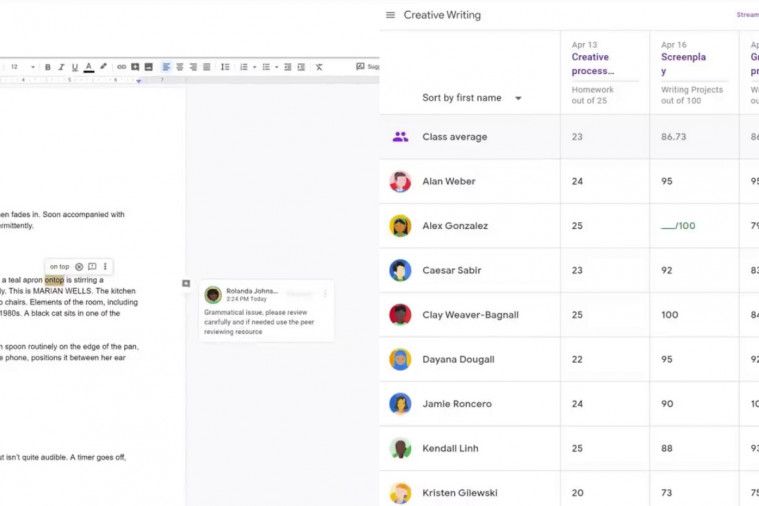
Task: Click Dayana Dougall's homework grade 22
Action: [577, 359]
